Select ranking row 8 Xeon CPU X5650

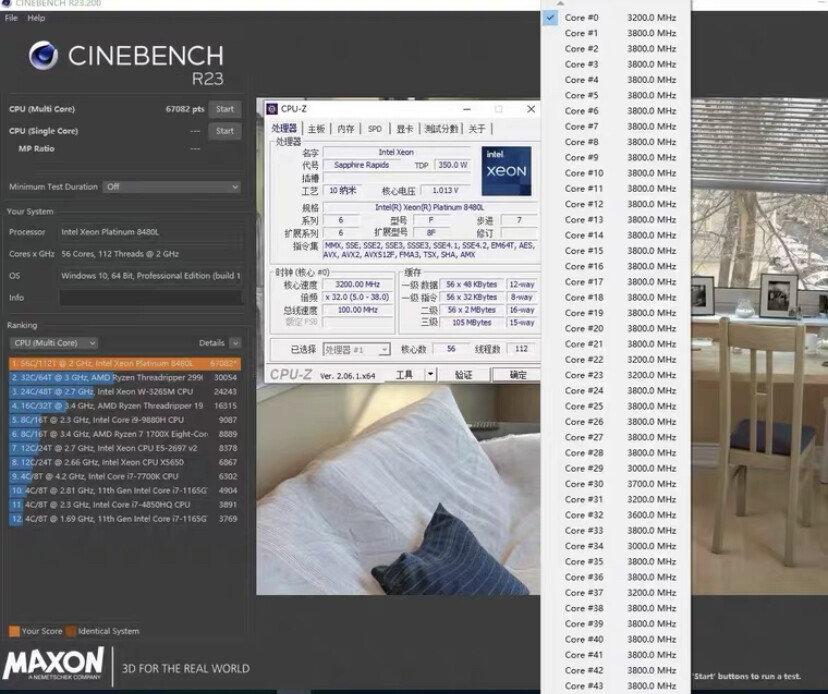tap(125, 462)
